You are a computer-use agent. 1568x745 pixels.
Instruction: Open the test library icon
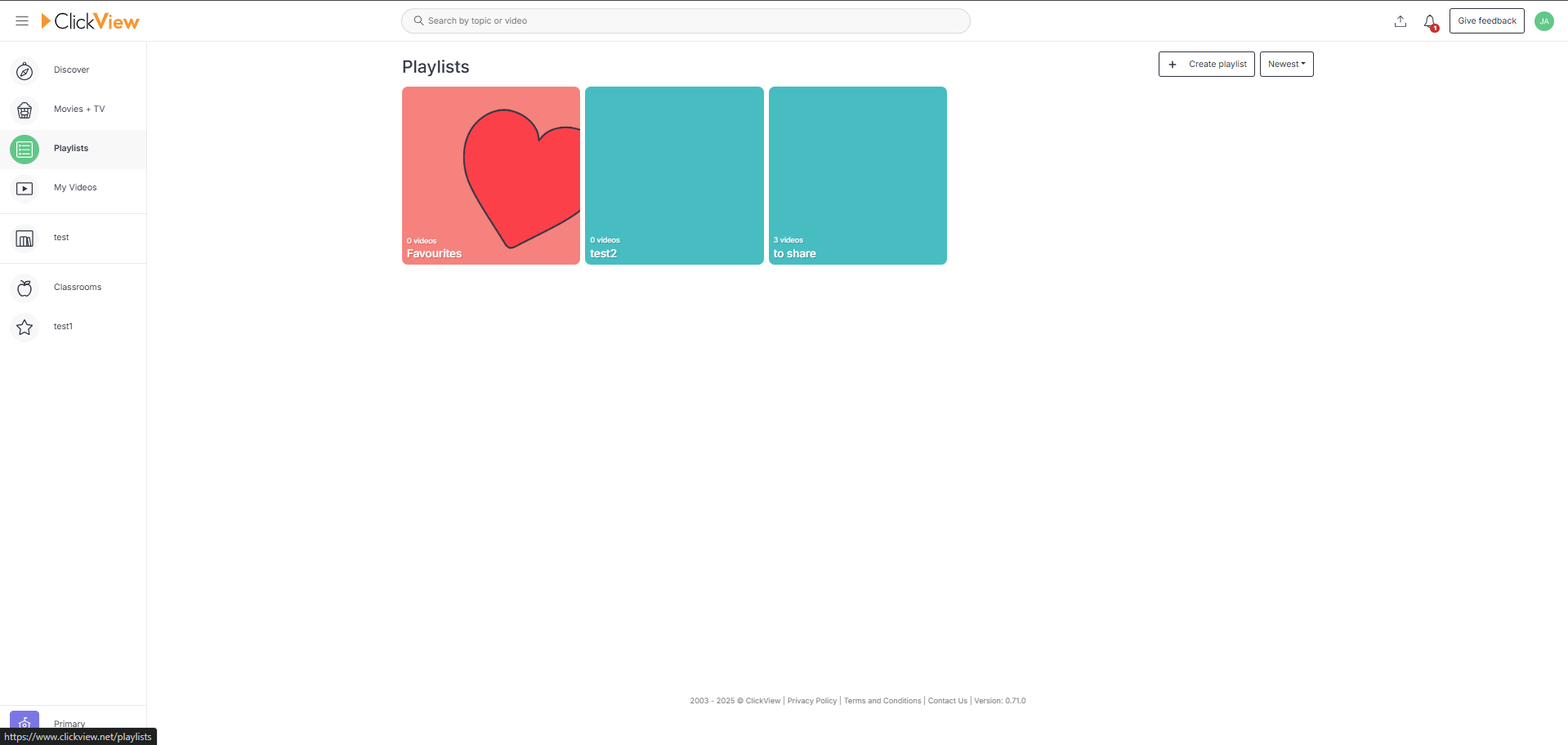tap(25, 239)
